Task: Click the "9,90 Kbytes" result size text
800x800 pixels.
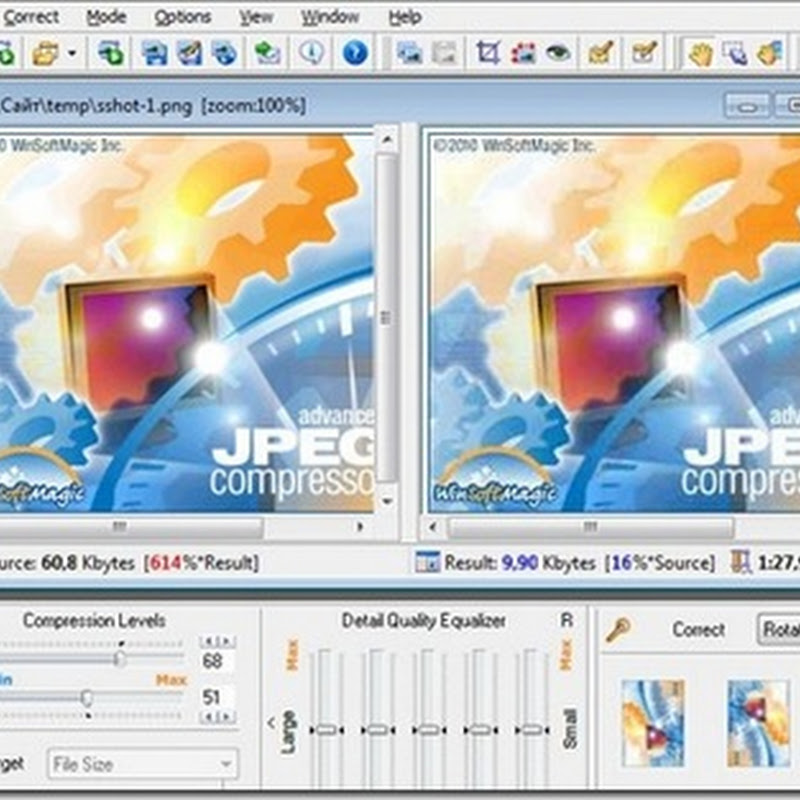Action: click(x=548, y=563)
